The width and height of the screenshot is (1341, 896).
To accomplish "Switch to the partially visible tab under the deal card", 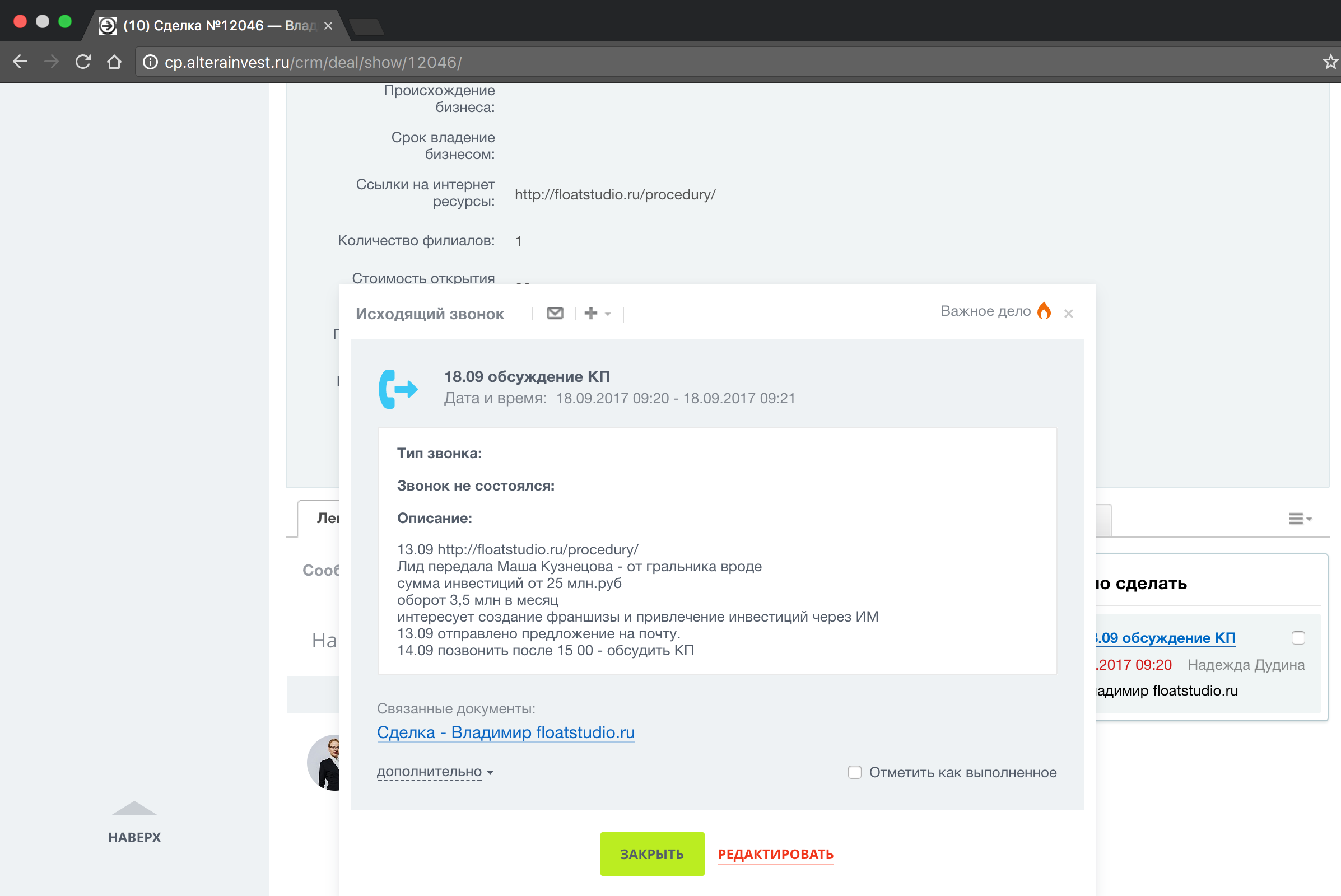I will point(326,519).
